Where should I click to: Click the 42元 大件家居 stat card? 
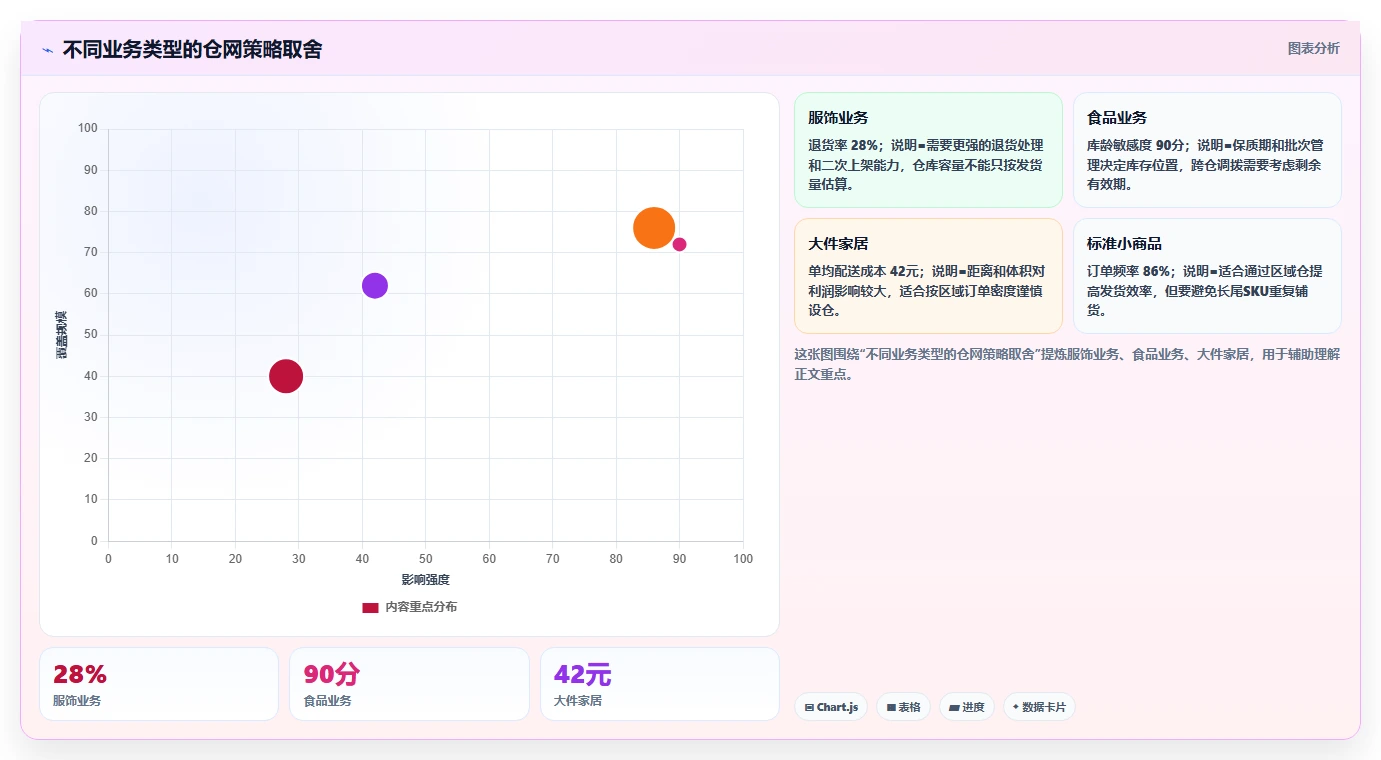click(660, 684)
